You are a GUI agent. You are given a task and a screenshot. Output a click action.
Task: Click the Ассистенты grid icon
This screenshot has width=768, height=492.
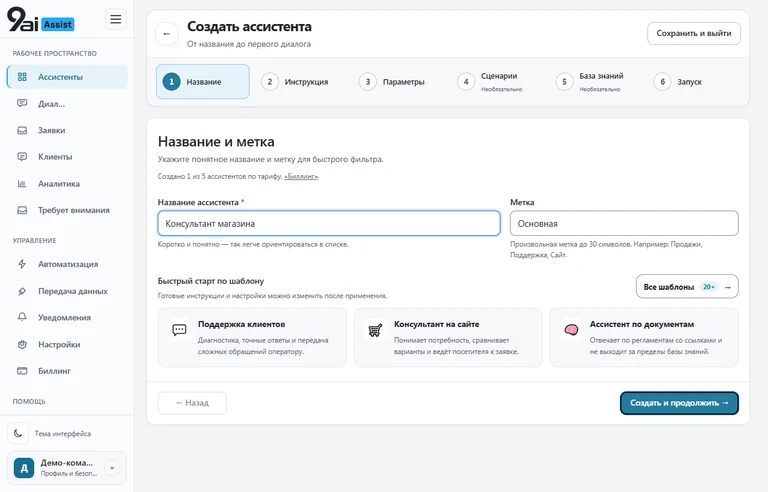pos(22,77)
